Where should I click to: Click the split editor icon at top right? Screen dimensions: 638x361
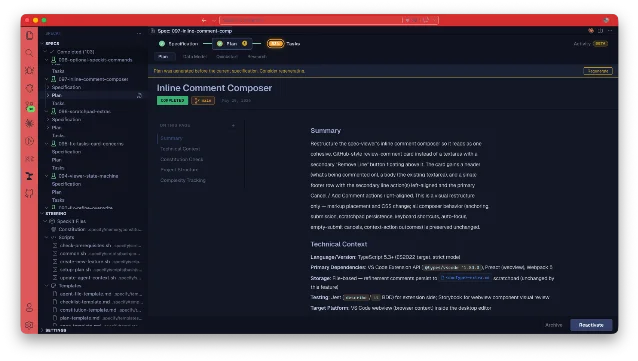[601, 31]
